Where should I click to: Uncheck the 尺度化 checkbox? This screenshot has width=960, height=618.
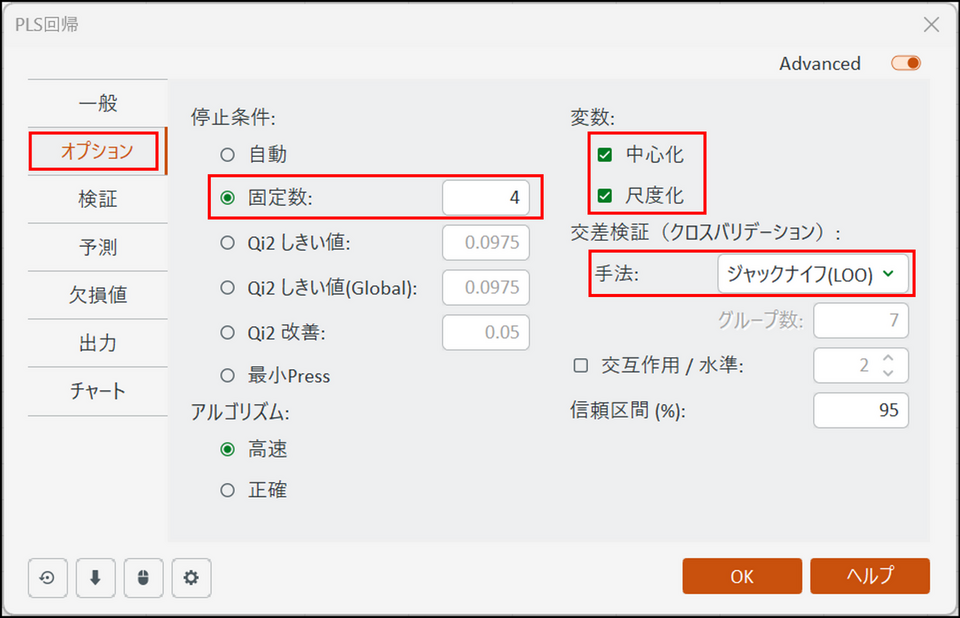coord(605,196)
